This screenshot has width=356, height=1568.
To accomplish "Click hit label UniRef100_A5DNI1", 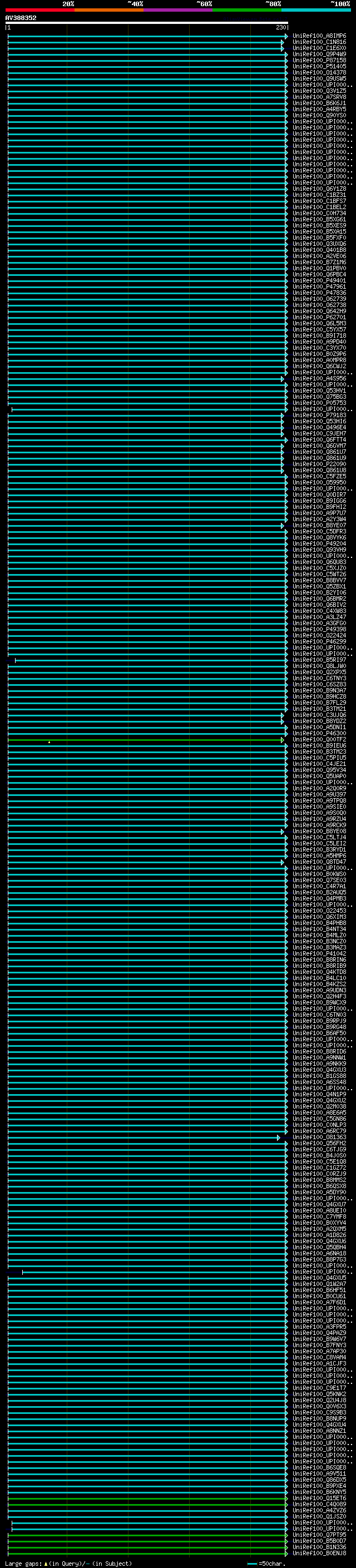I will click(x=319, y=728).
